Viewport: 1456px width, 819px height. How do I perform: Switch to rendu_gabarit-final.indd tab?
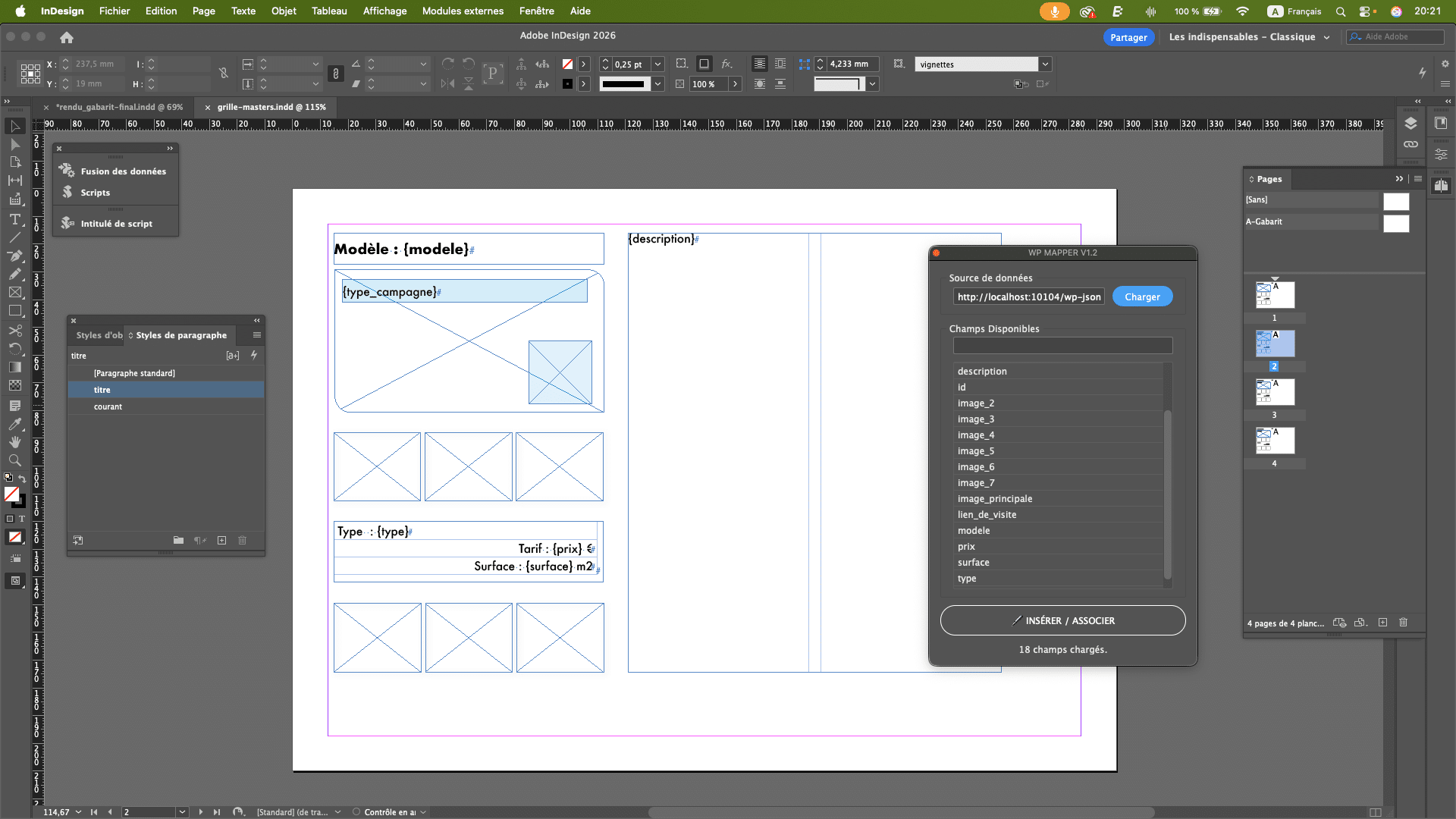click(x=119, y=108)
